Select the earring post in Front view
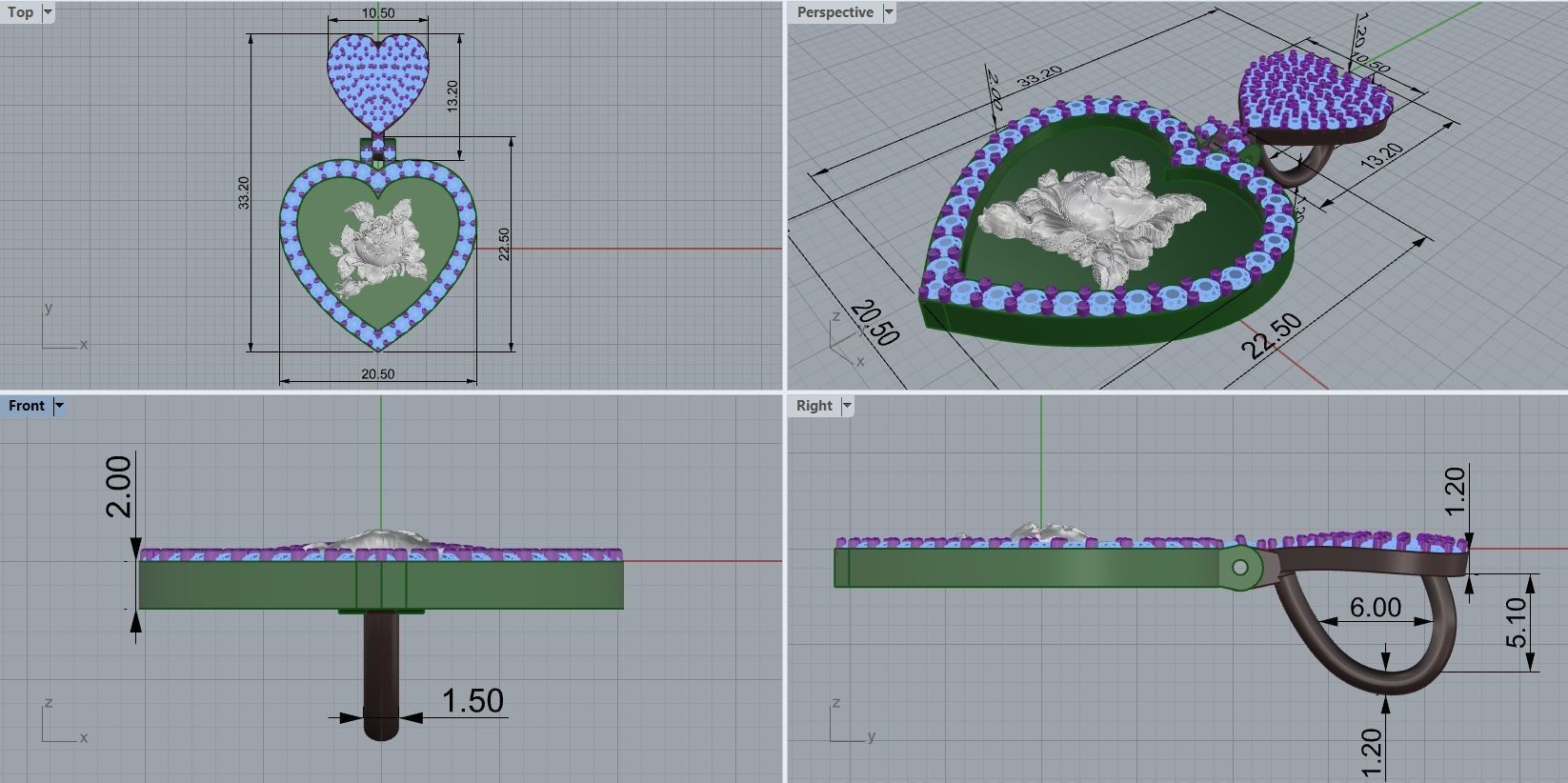This screenshot has width=1568, height=783. 381,675
